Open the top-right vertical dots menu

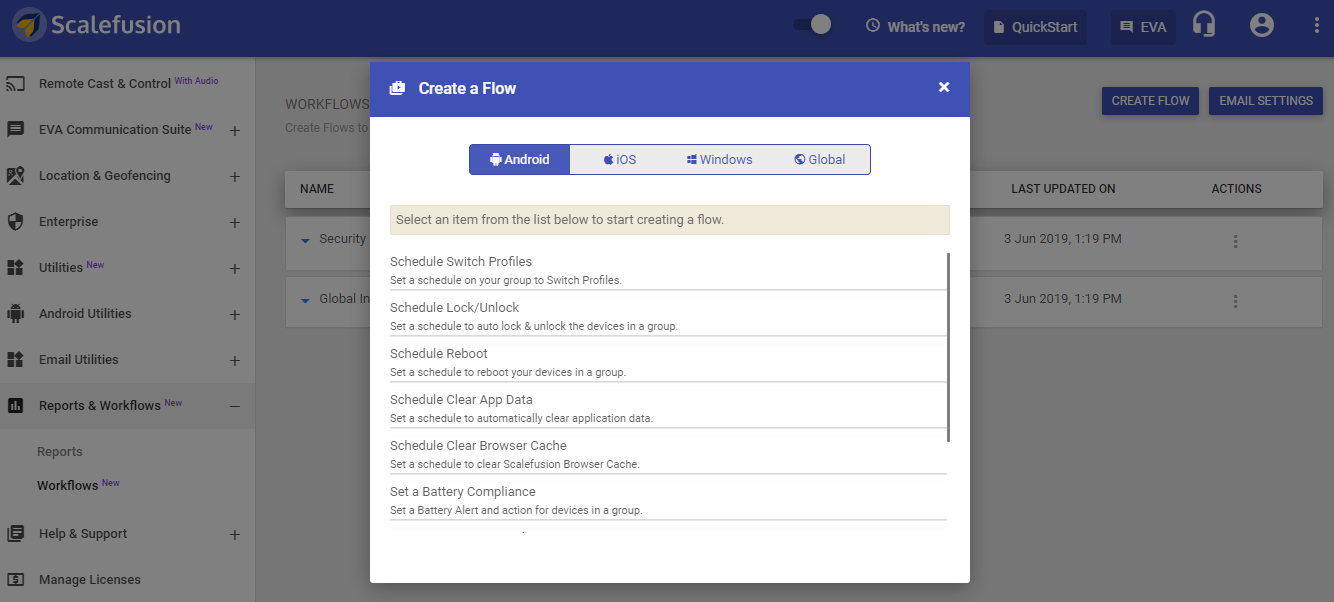[x=1316, y=26]
